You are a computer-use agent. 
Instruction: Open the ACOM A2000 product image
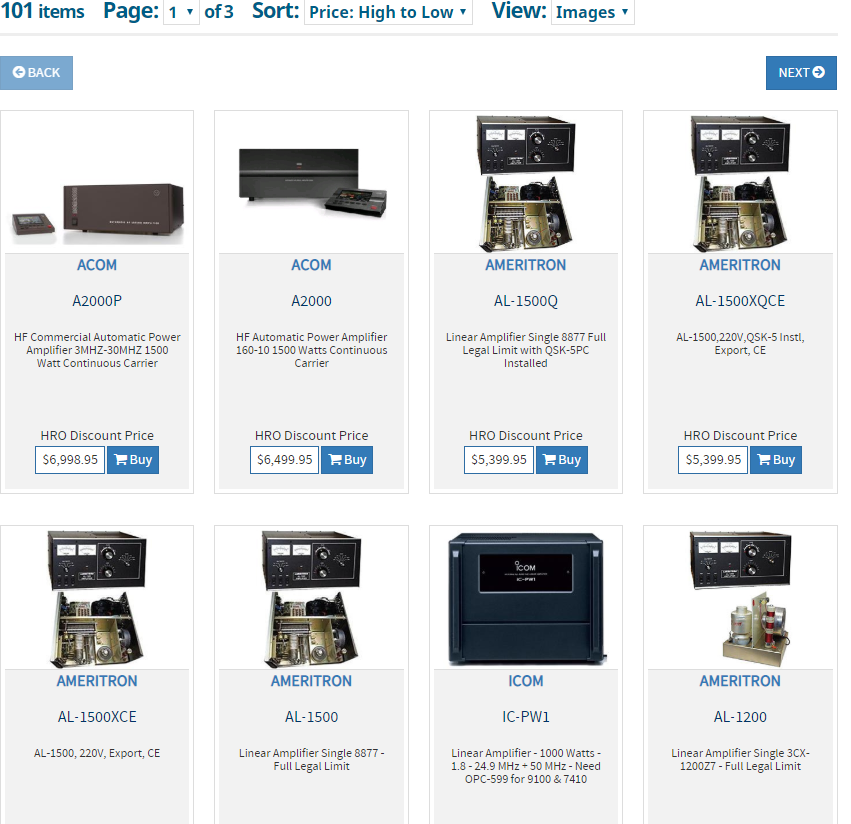(312, 183)
